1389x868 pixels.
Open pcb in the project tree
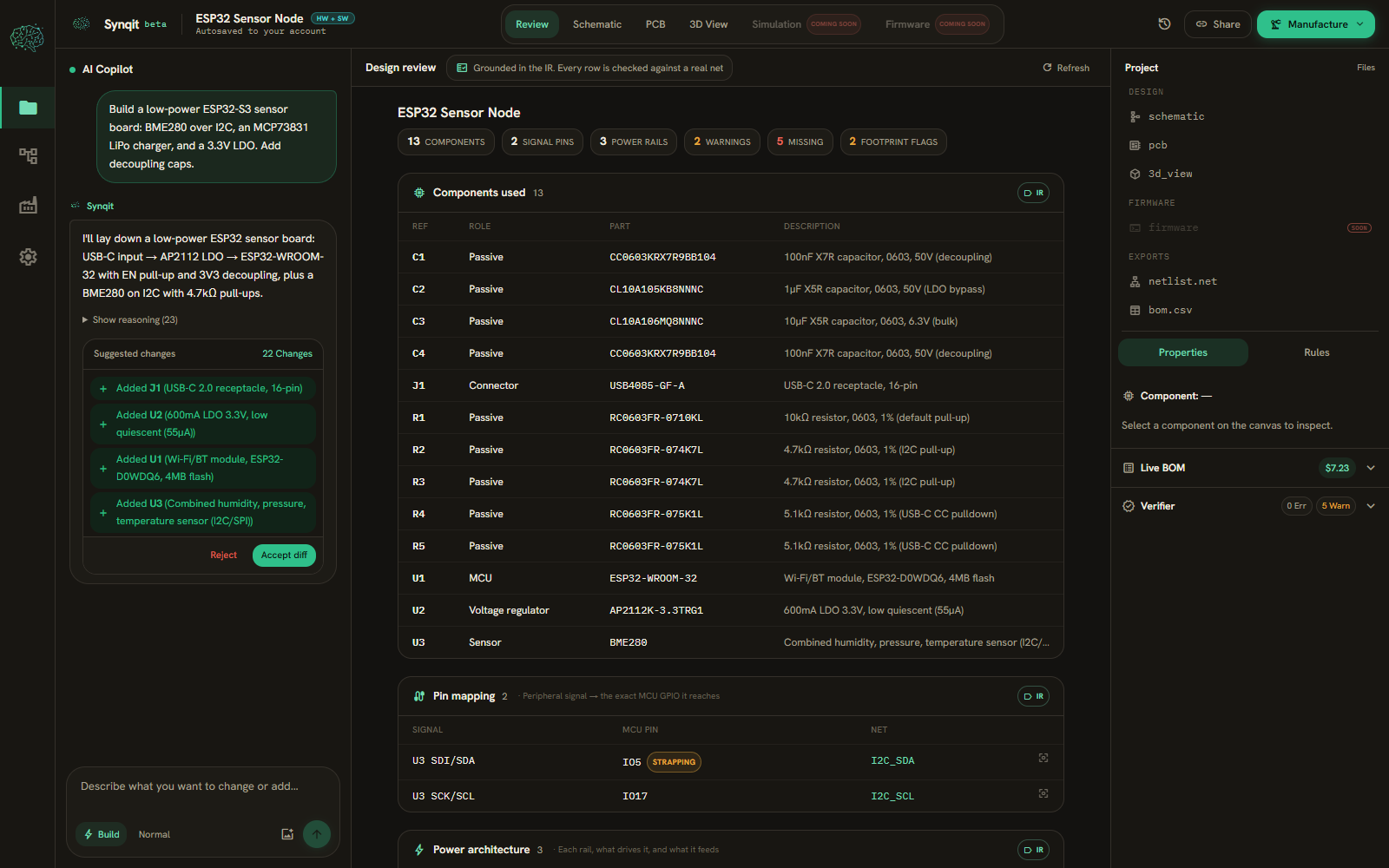(1157, 145)
